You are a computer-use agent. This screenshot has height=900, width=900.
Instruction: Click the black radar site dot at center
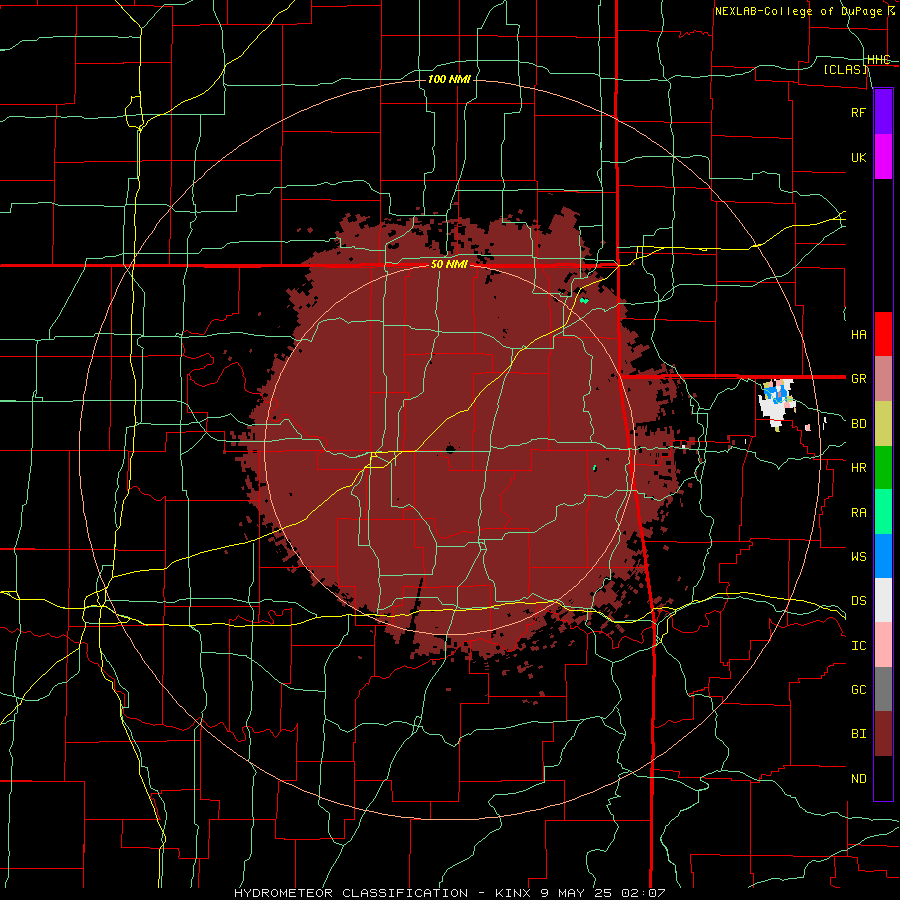449,448
